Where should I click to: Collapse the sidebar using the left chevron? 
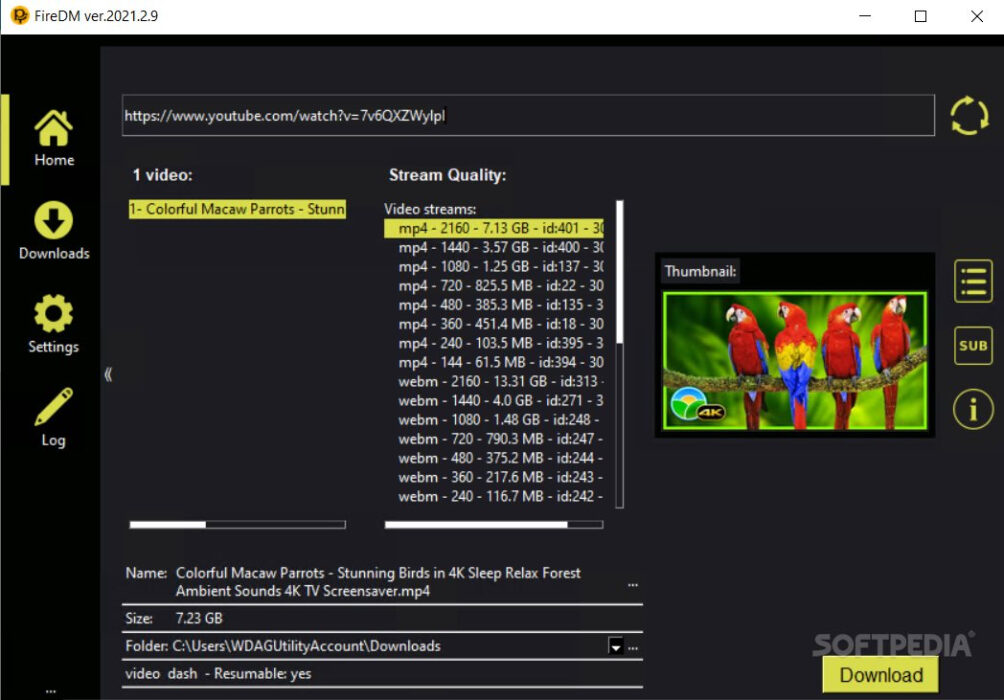[x=108, y=374]
